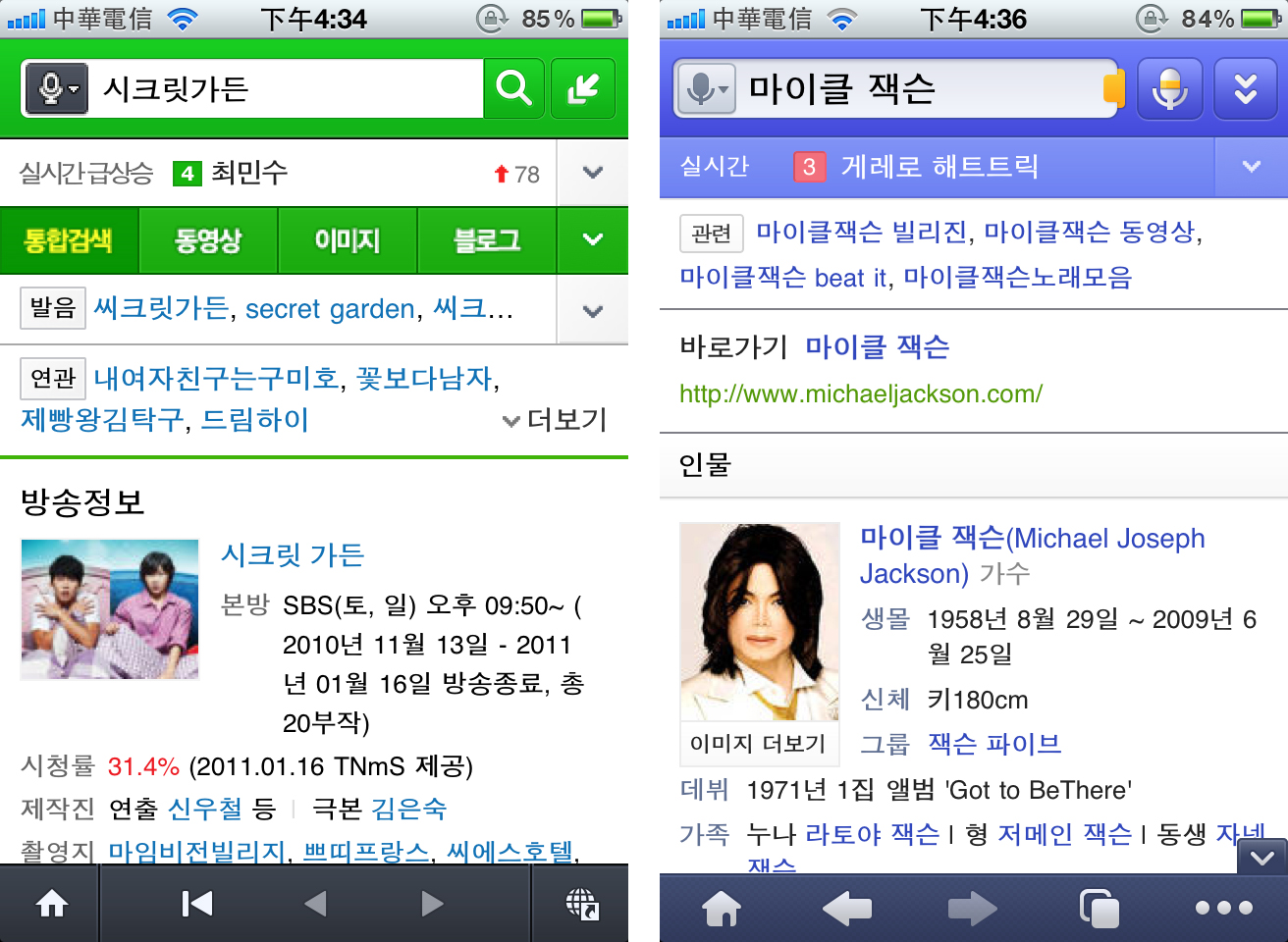The image size is (1288, 942).
Task: Open trending keyword 게레로 해트트릭
Action: tap(939, 167)
